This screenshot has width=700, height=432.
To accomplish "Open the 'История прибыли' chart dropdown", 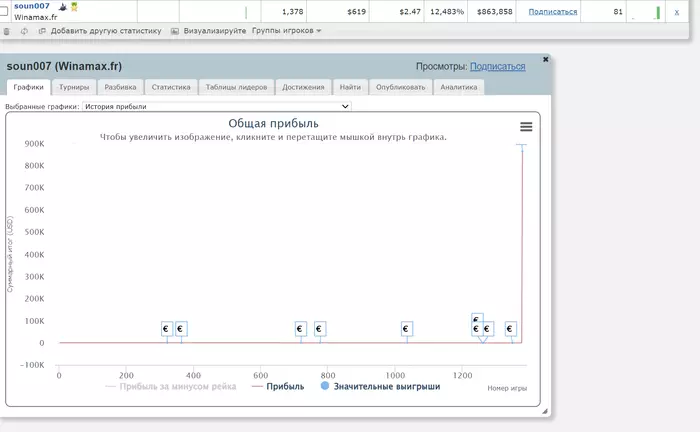I will click(x=217, y=107).
